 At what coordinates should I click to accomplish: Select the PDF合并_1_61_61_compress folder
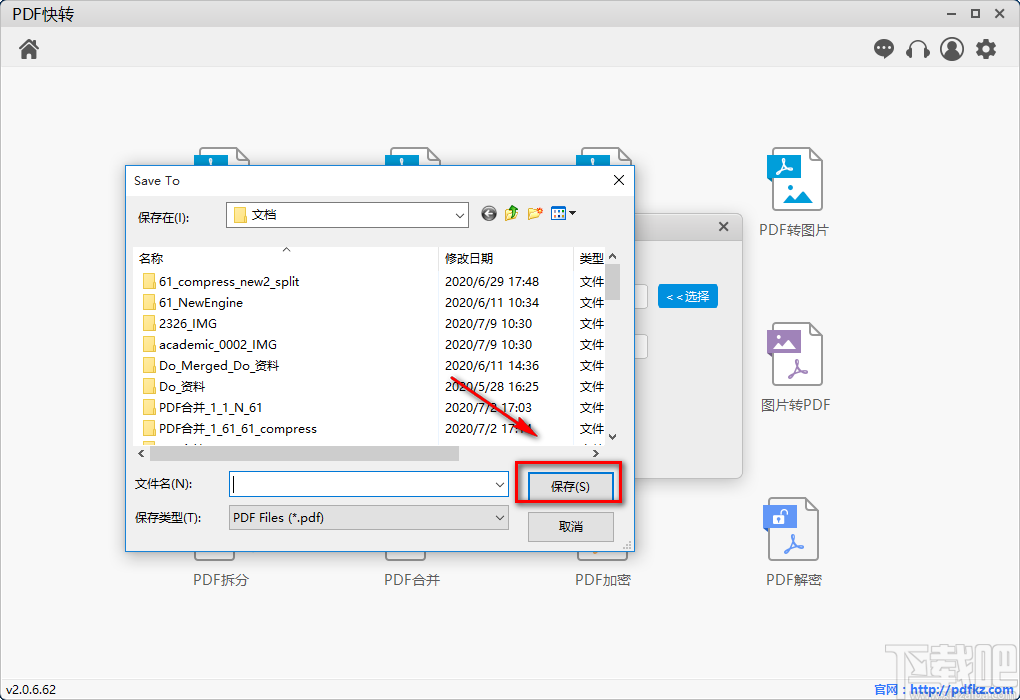[x=230, y=429]
